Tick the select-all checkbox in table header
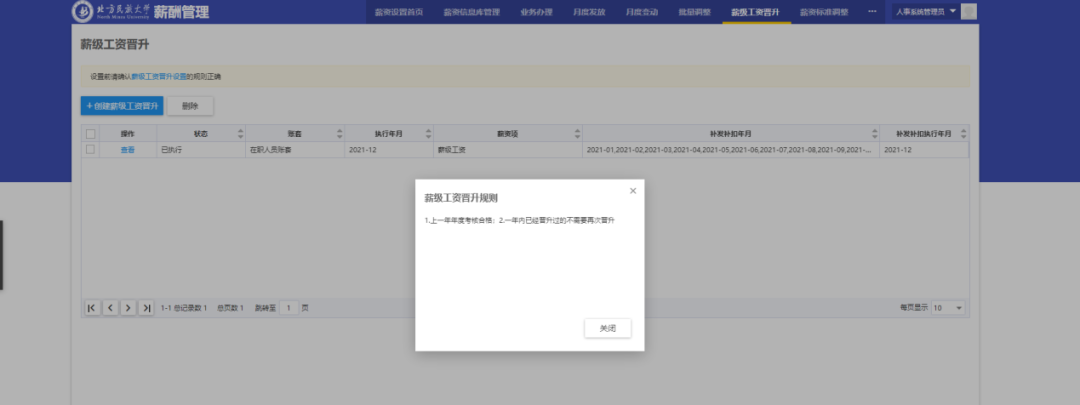This screenshot has height=405, width=1080. (90, 134)
